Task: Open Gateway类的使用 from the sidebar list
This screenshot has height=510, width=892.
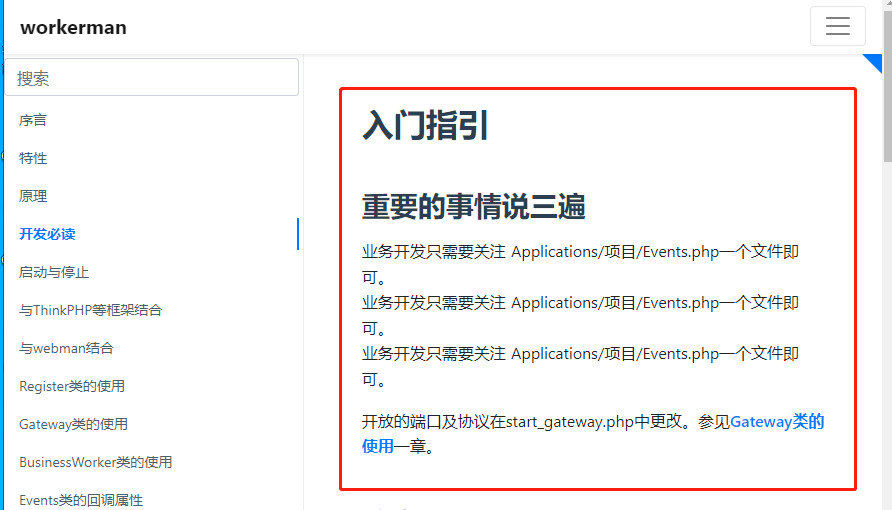Action: pyautogui.click(x=73, y=424)
